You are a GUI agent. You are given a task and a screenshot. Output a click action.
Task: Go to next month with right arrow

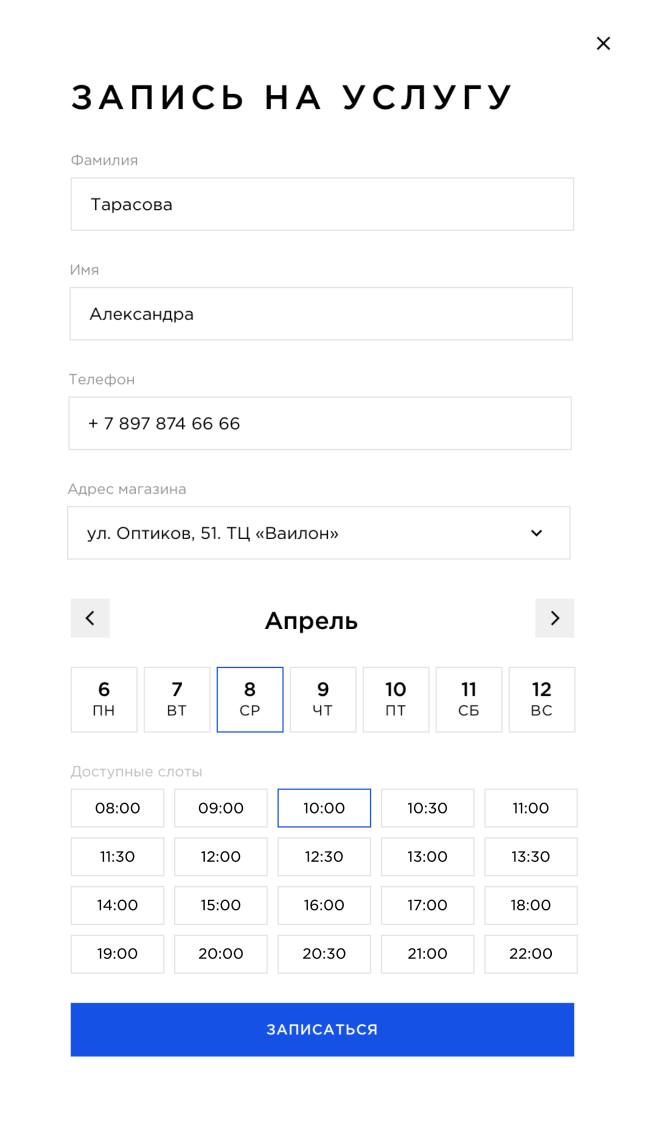click(555, 618)
